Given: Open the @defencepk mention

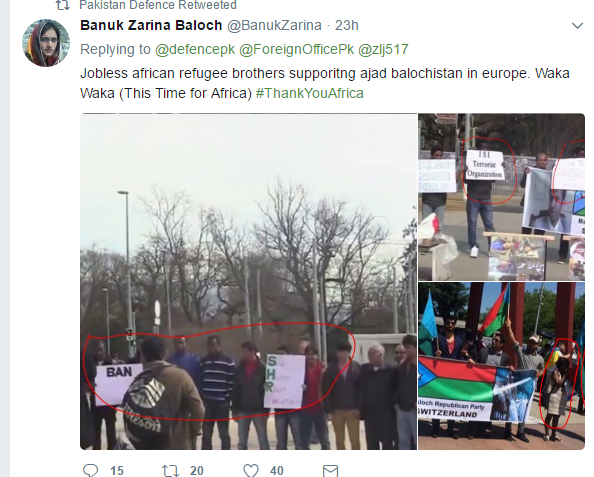Looking at the screenshot, I should coord(195,49).
